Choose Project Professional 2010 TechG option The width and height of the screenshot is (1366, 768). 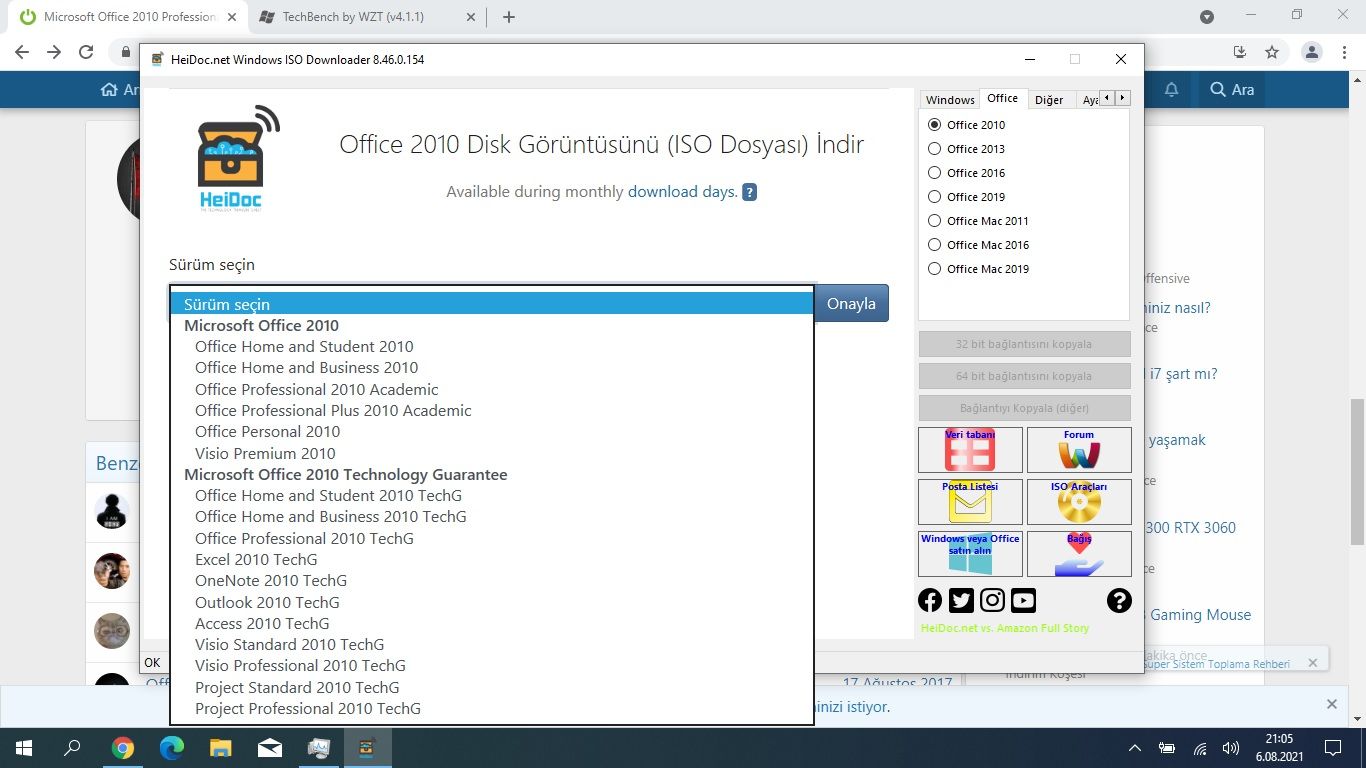tap(492, 709)
